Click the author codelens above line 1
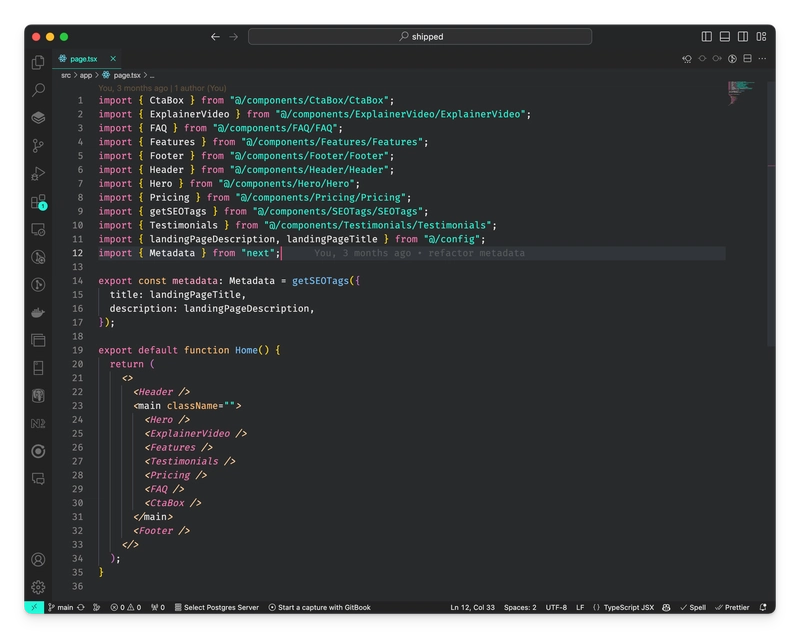This screenshot has width=800, height=638. pos(162,88)
